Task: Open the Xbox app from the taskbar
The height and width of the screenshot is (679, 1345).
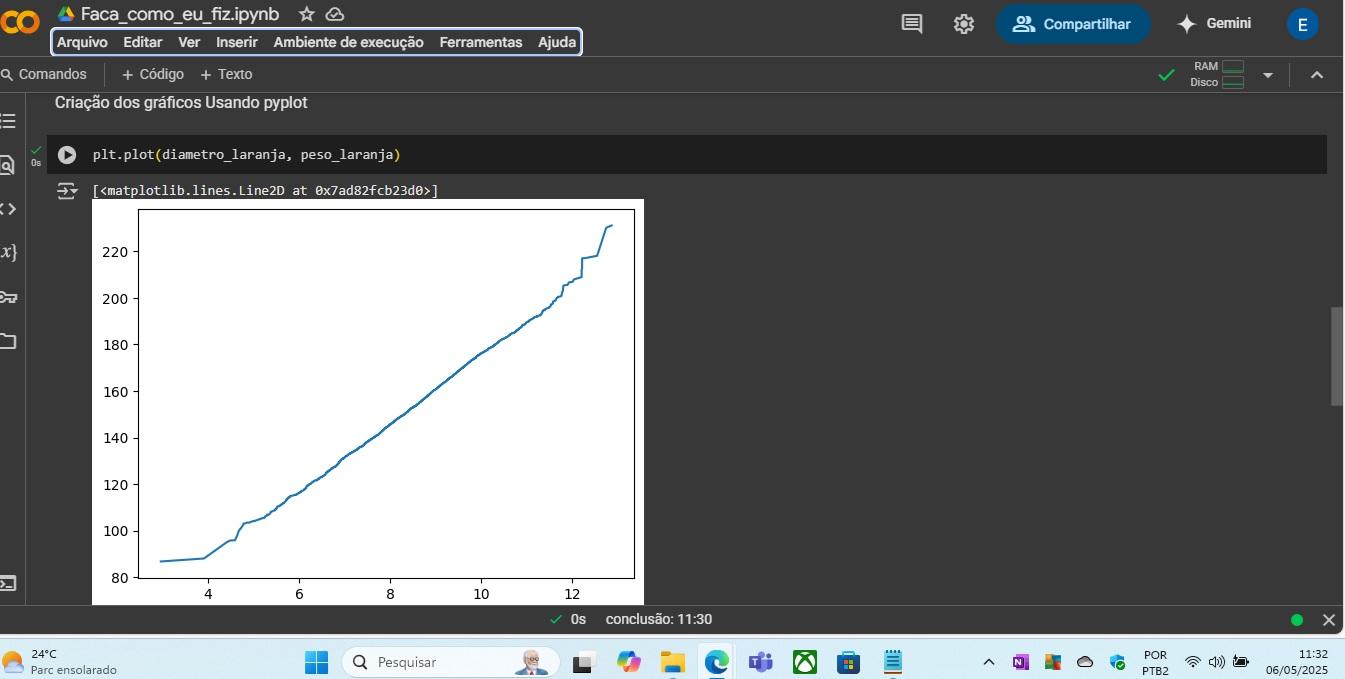Action: coord(805,662)
